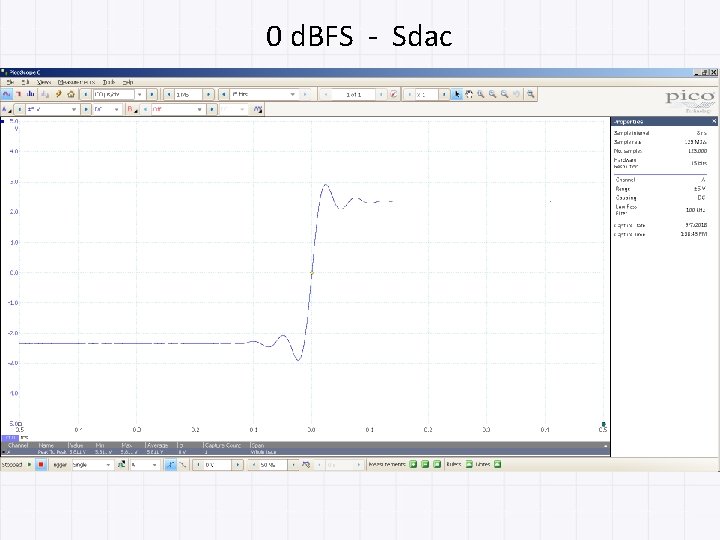This screenshot has width=720, height=540.
Task: Choose the Zoom-out magnifier tool
Action: pyautogui.click(x=505, y=94)
